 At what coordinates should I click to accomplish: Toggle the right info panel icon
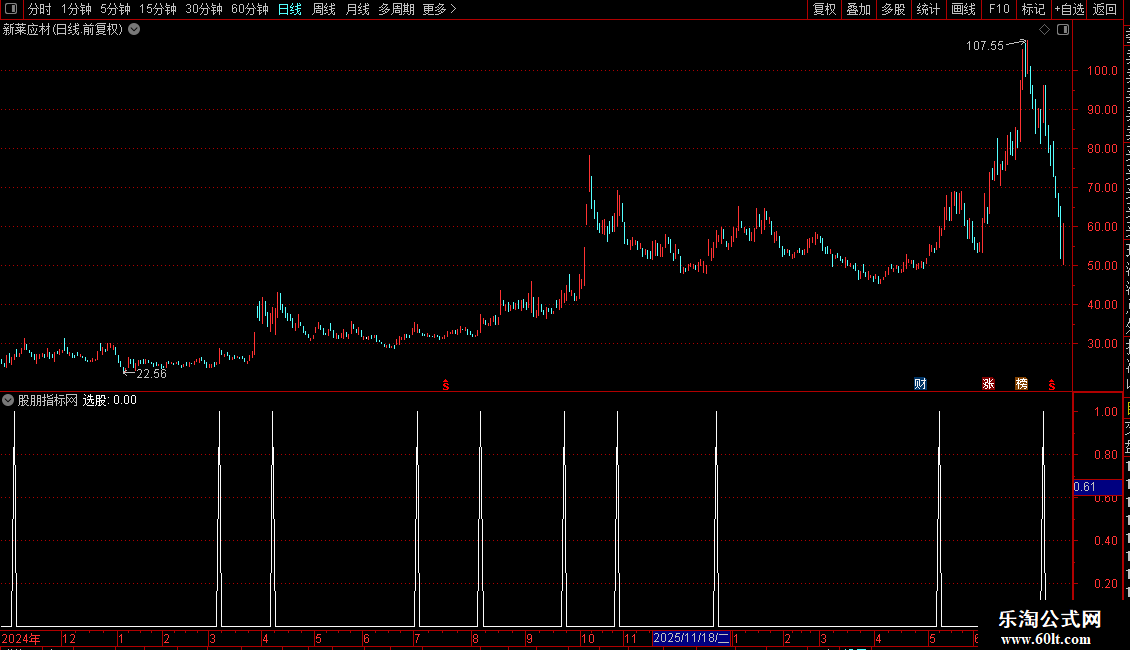[x=1063, y=30]
